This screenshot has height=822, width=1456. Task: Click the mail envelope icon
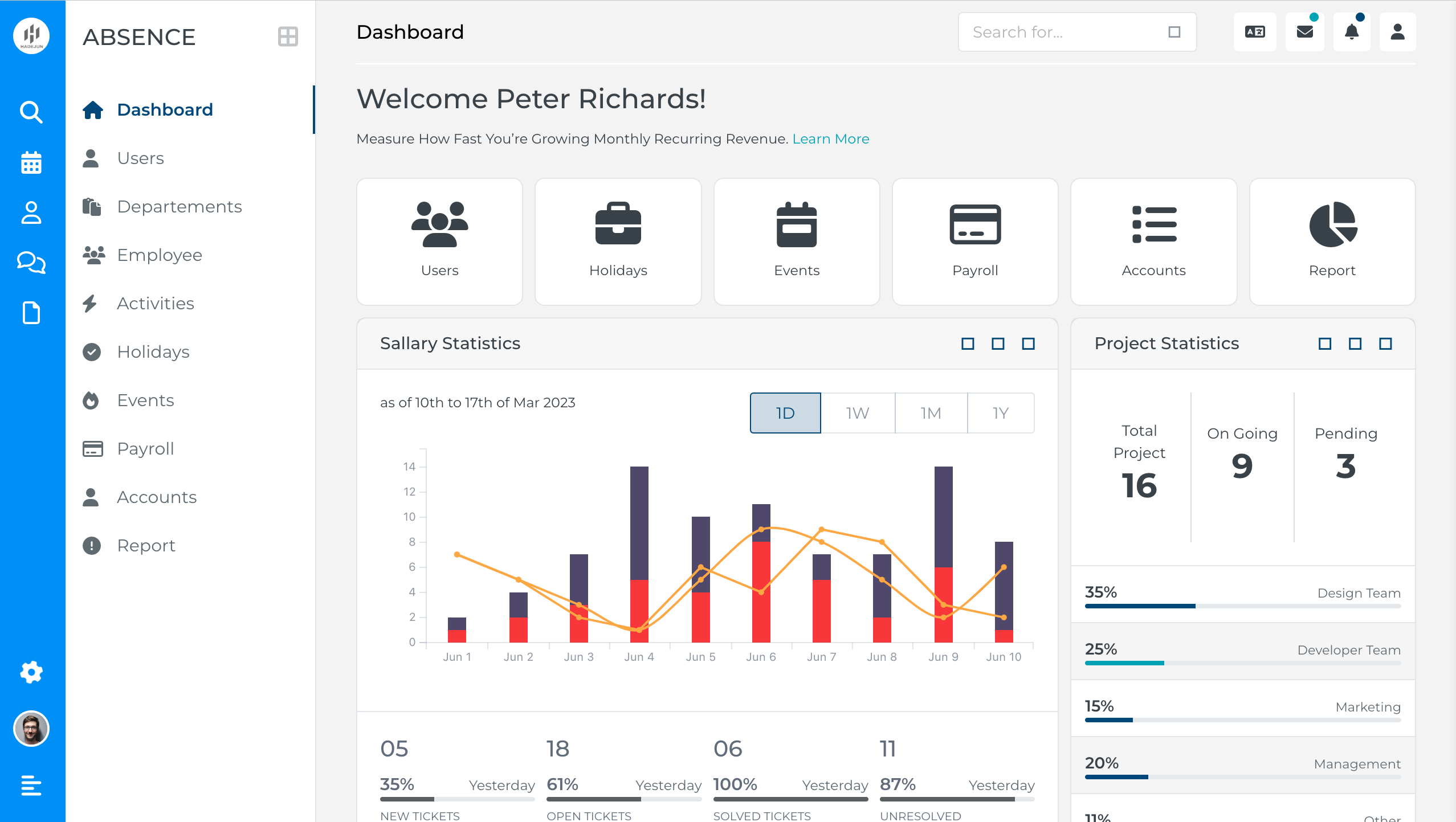(1305, 32)
